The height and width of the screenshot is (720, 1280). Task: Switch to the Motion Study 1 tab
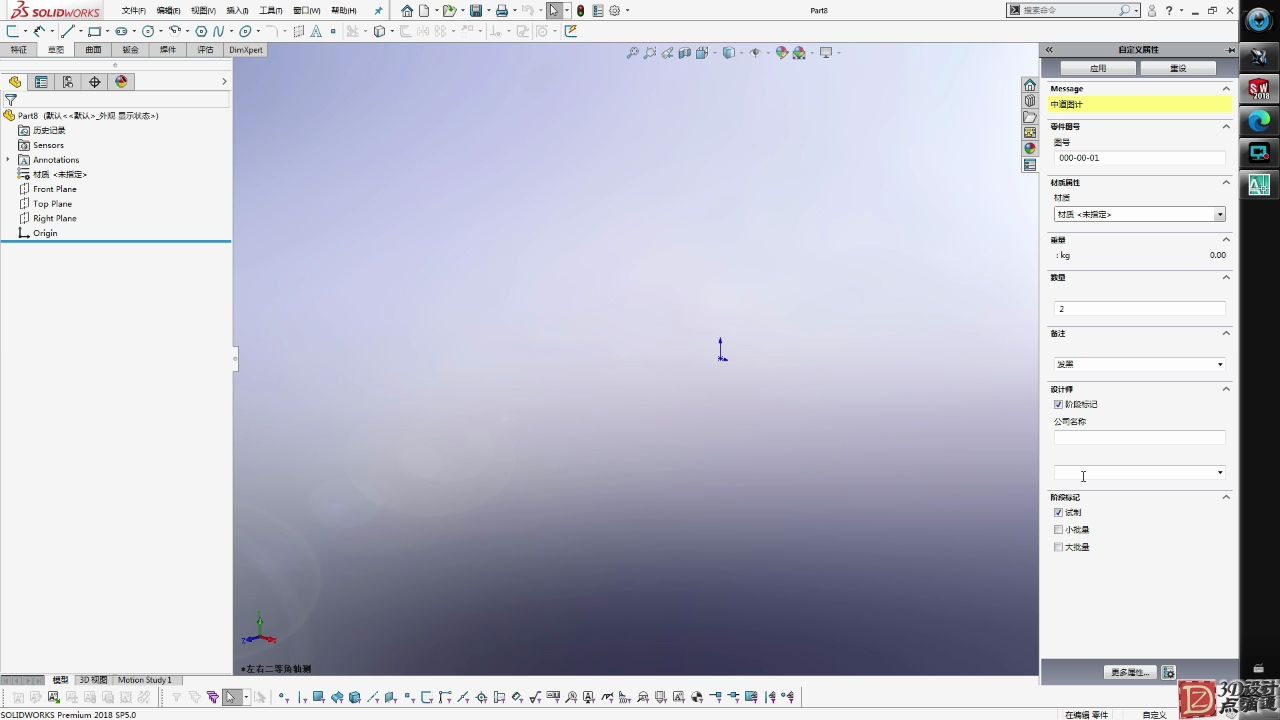point(145,680)
